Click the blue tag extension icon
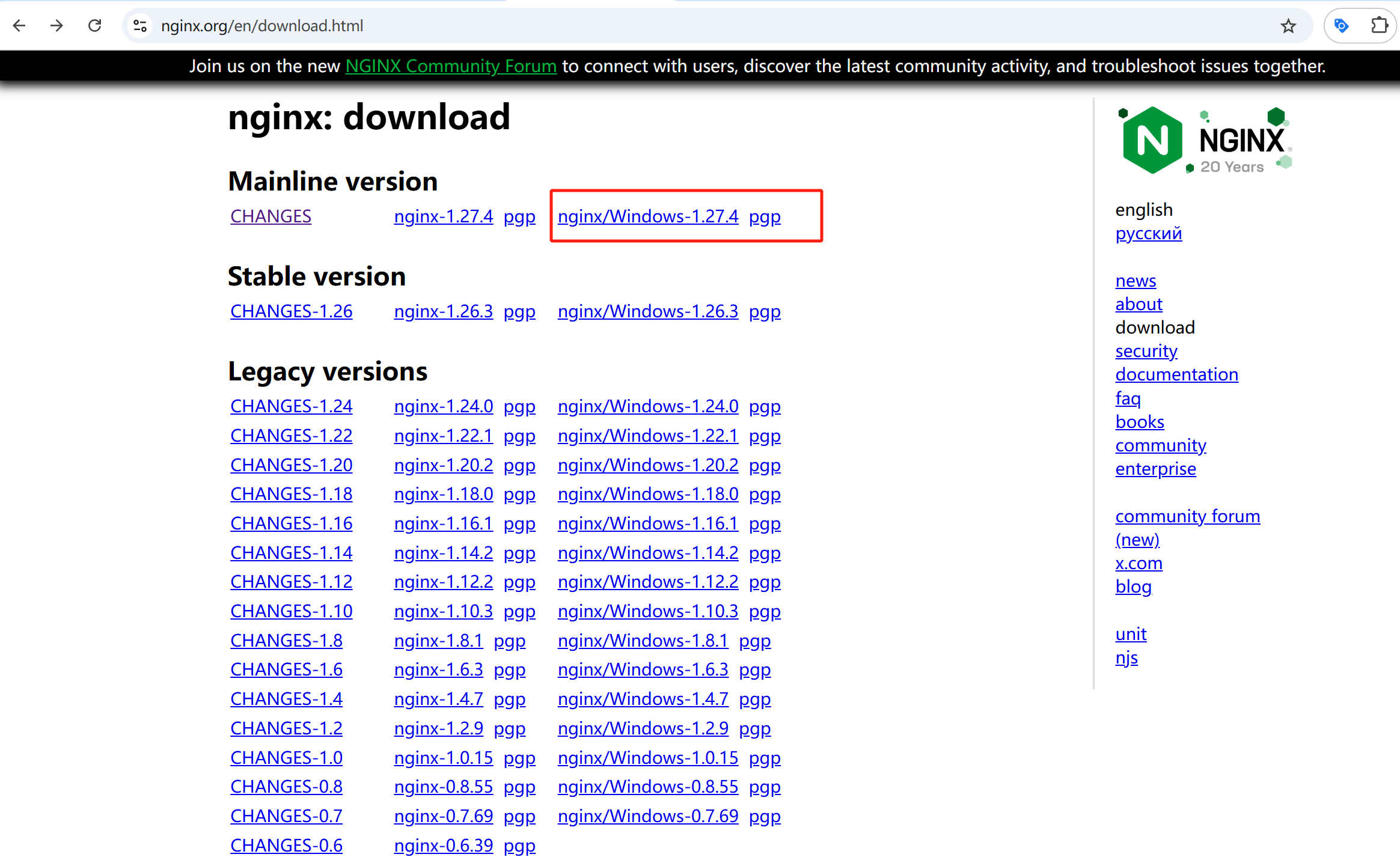 click(1341, 26)
